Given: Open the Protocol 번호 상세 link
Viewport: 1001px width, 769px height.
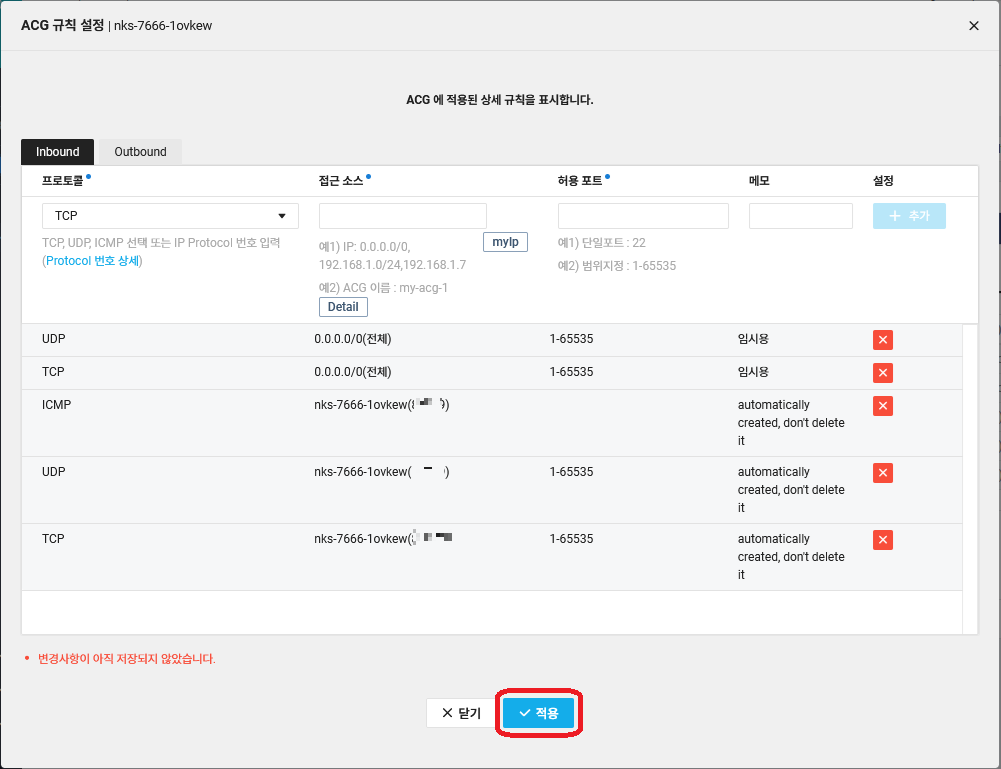Looking at the screenshot, I should pyautogui.click(x=93, y=261).
